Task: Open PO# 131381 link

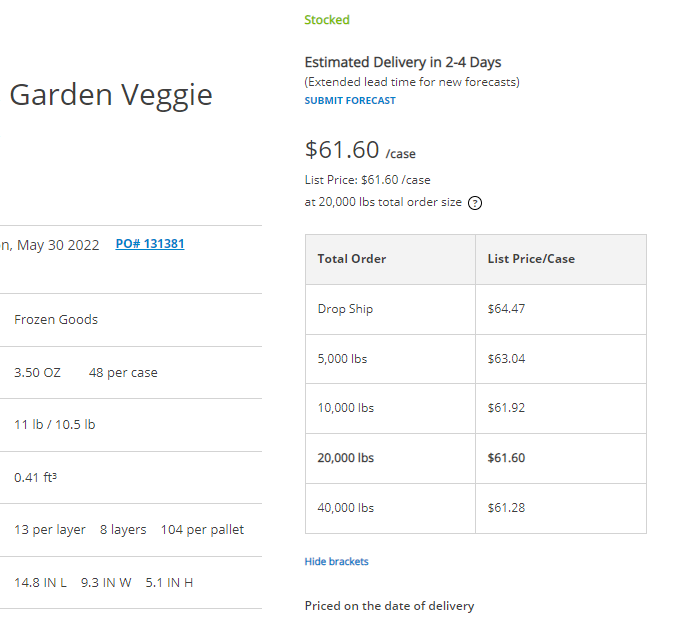Action: pos(150,244)
